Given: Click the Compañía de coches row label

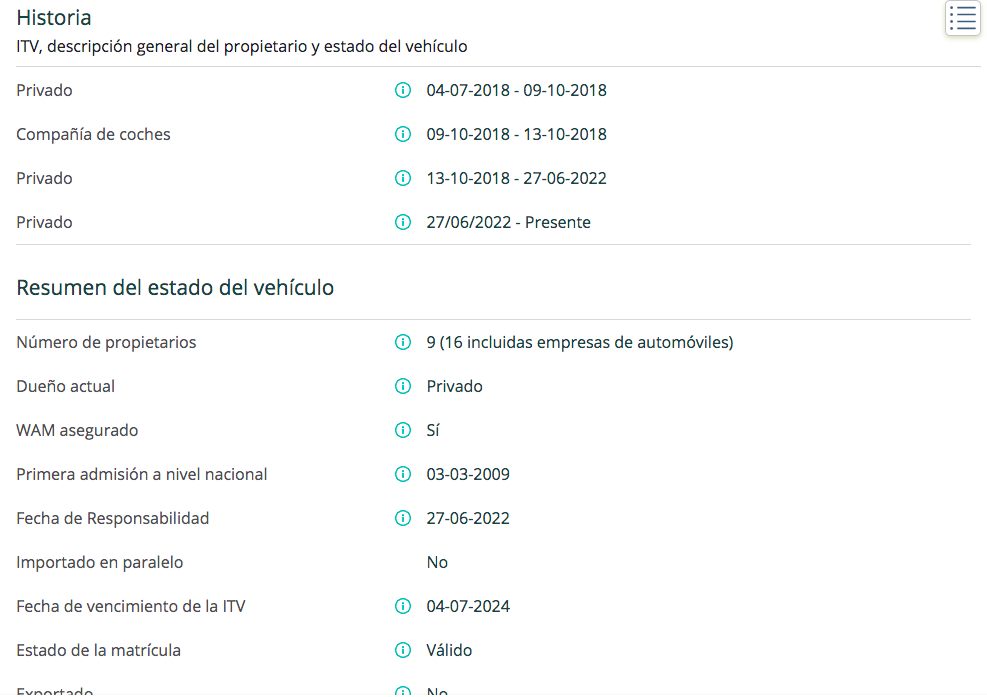Looking at the screenshot, I should (x=93, y=135).
